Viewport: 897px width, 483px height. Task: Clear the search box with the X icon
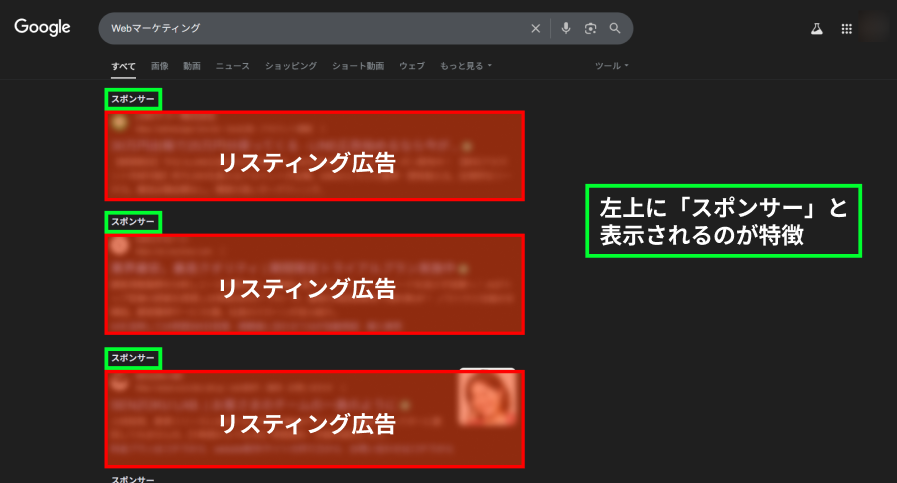tap(535, 29)
